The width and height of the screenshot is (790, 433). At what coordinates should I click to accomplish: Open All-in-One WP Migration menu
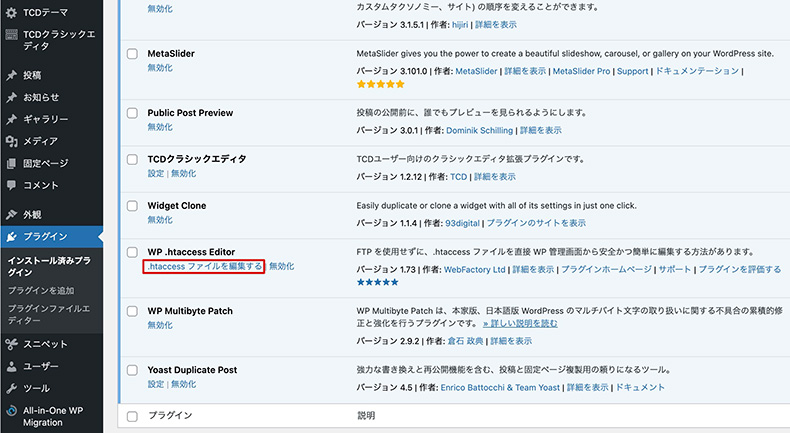coord(56,416)
